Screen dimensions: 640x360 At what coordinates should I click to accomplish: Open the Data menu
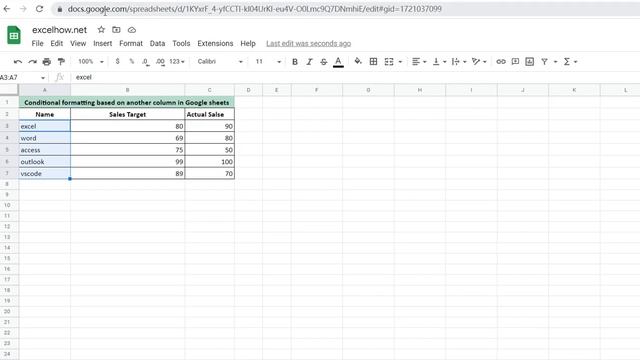pos(157,43)
